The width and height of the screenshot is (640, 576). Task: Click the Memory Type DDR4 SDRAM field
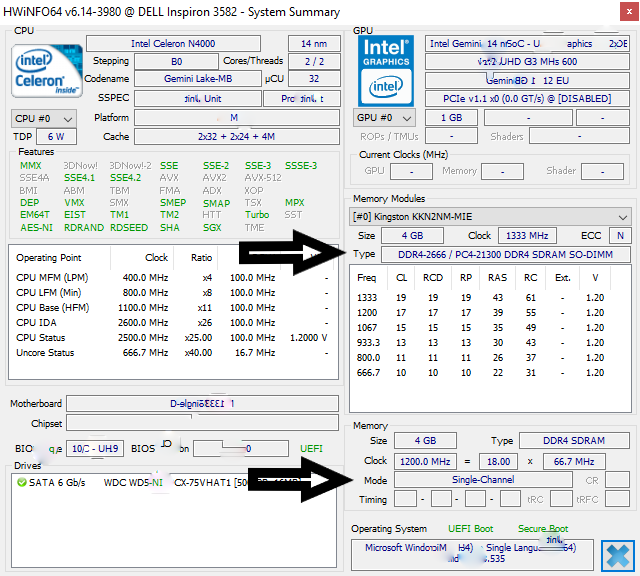(x=574, y=441)
